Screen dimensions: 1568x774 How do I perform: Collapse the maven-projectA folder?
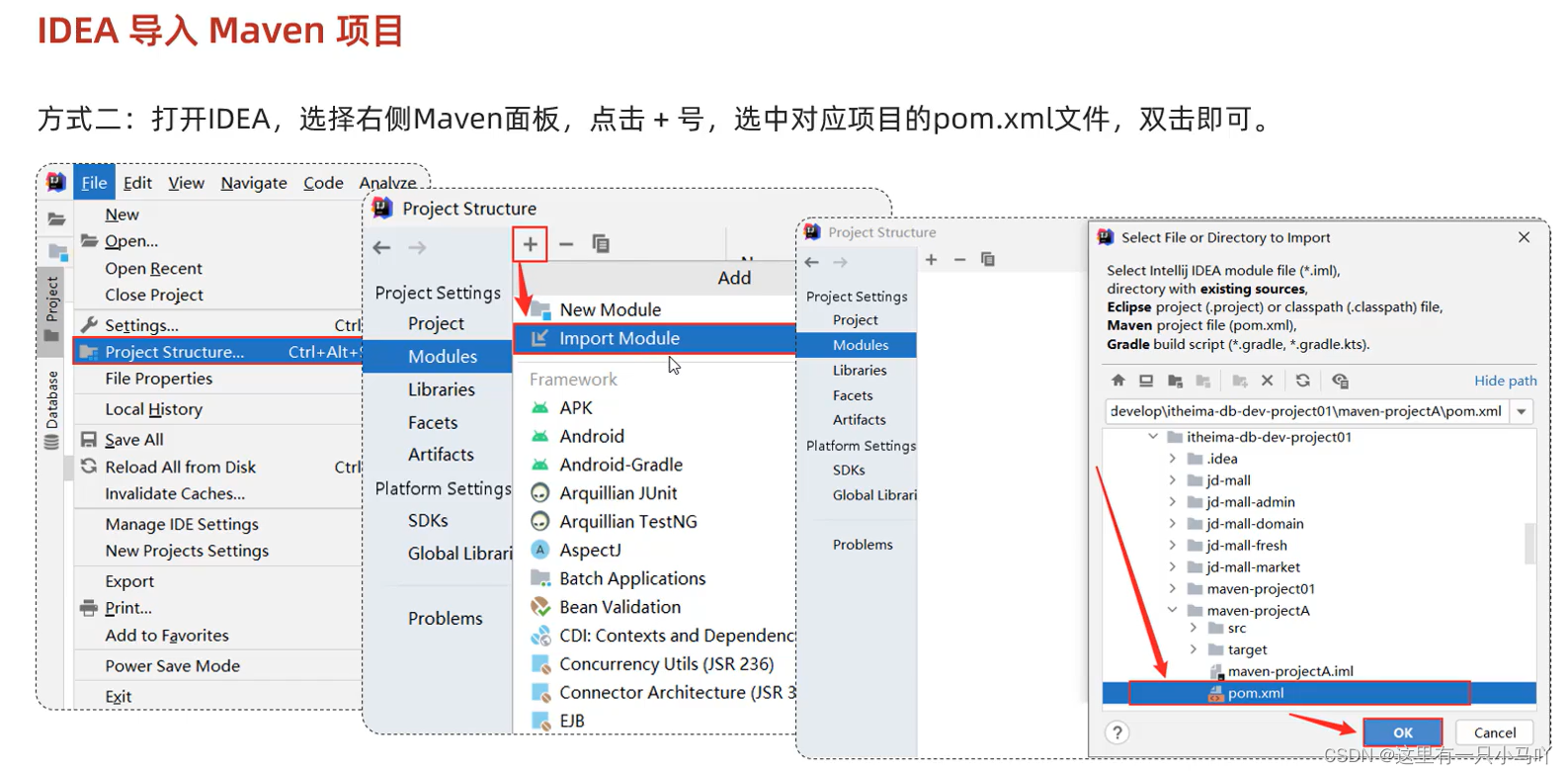1173,610
